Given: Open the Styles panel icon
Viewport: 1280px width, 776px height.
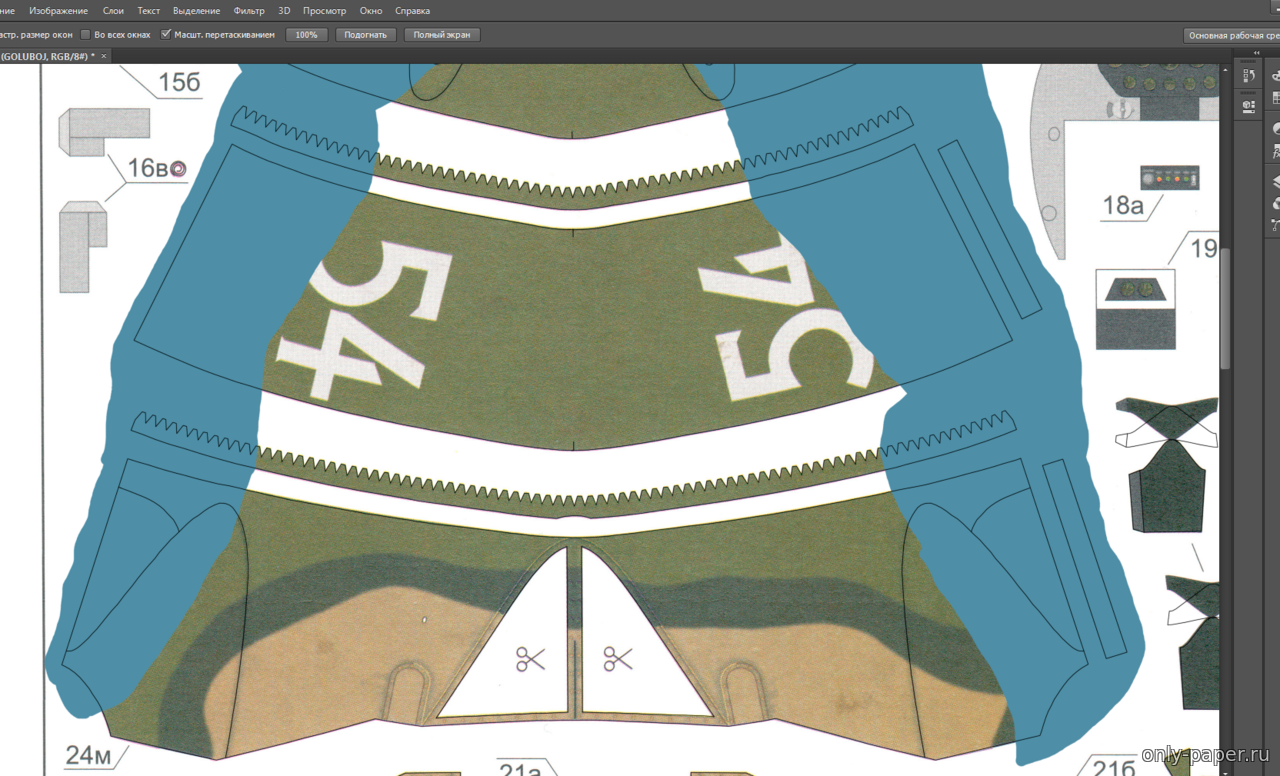Looking at the screenshot, I should [1276, 151].
